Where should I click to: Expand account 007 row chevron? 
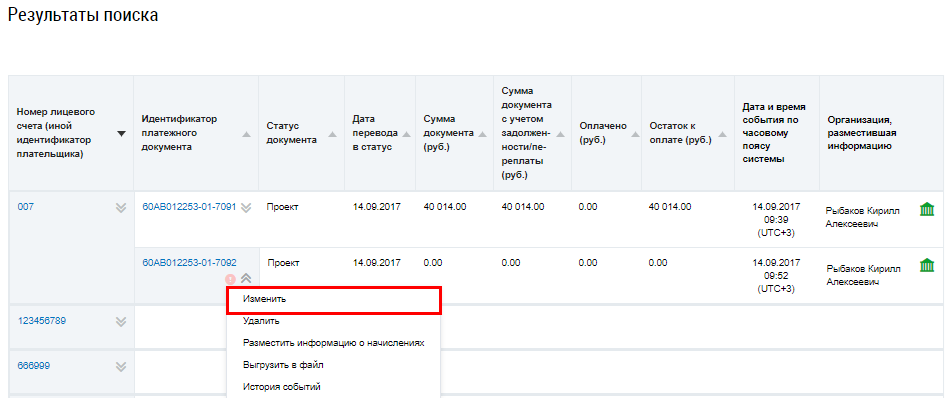point(121,208)
